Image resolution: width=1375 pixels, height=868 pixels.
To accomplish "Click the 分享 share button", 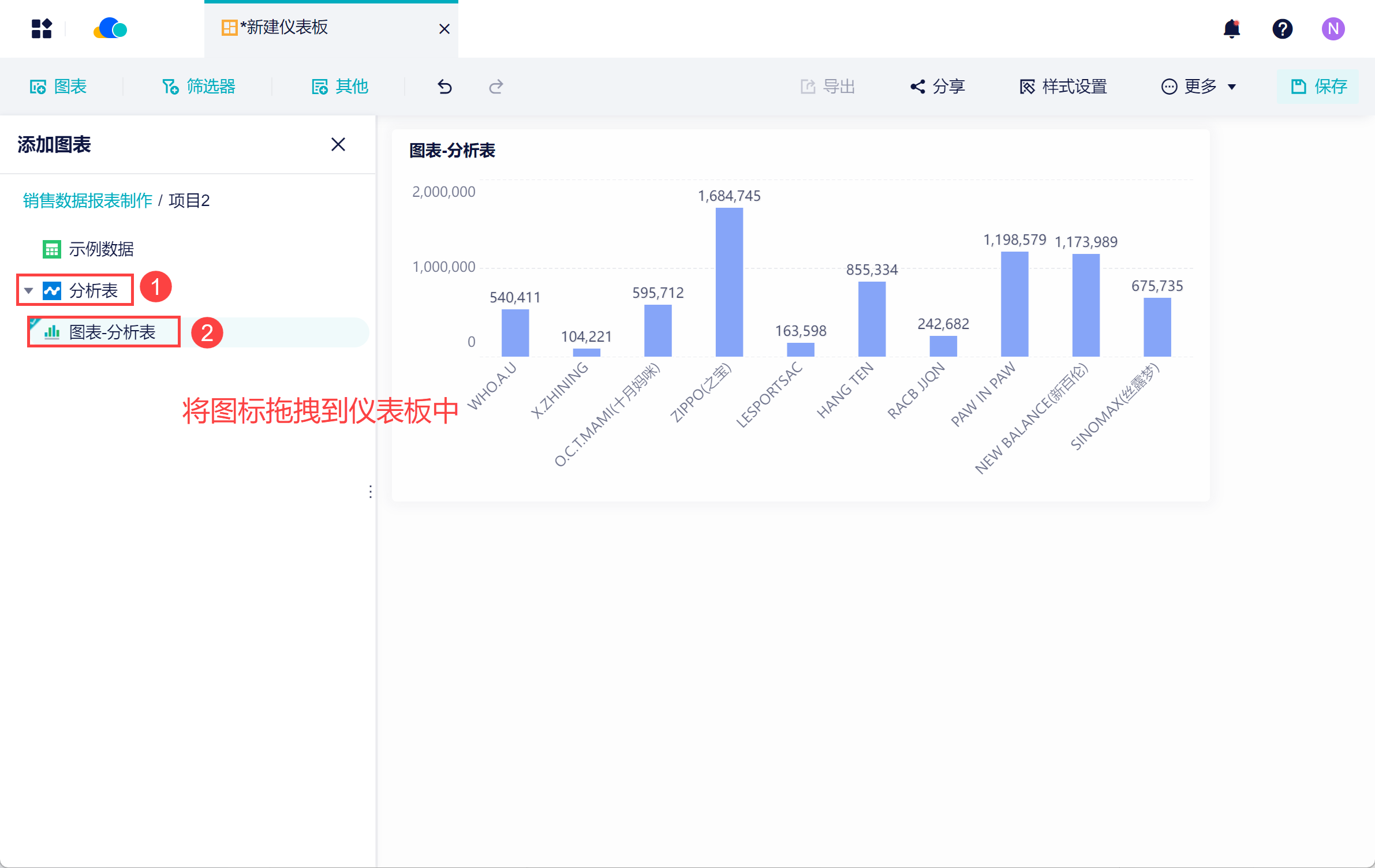I will pos(937,87).
